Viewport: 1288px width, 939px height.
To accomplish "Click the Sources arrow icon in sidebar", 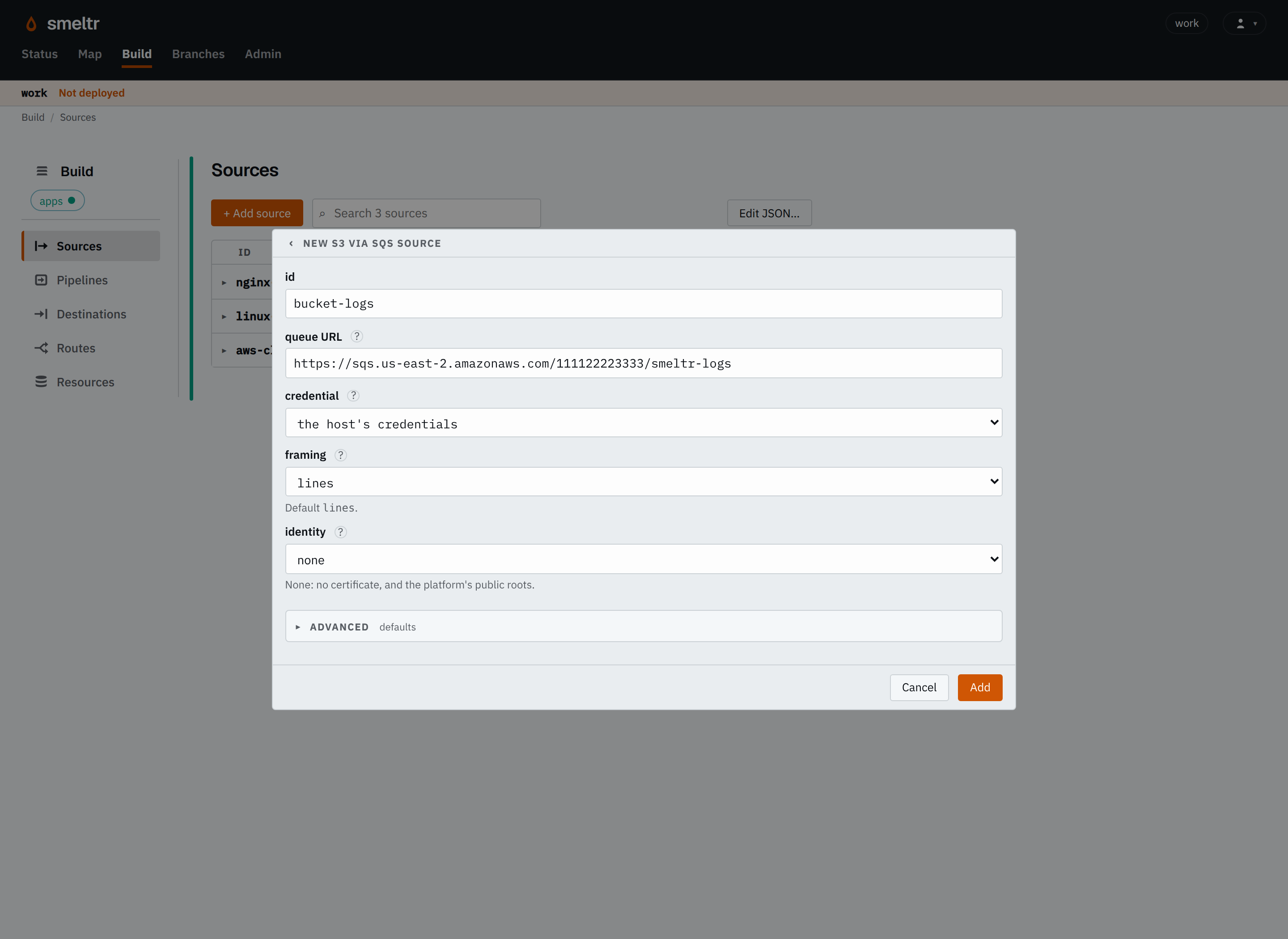I will (41, 246).
